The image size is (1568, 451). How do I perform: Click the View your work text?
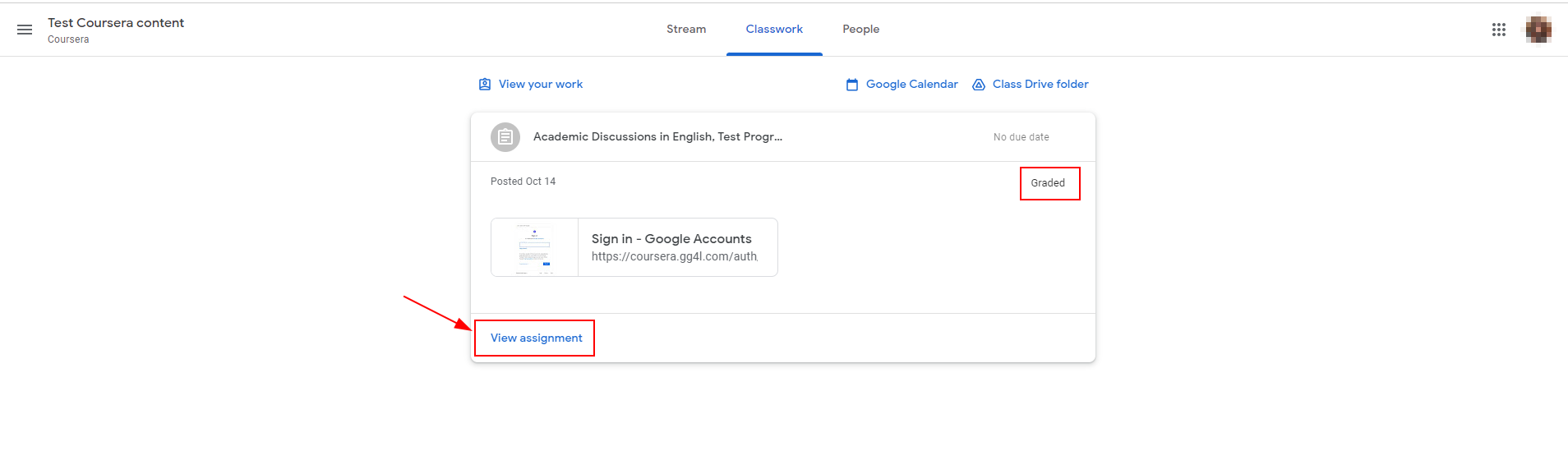[x=541, y=85]
